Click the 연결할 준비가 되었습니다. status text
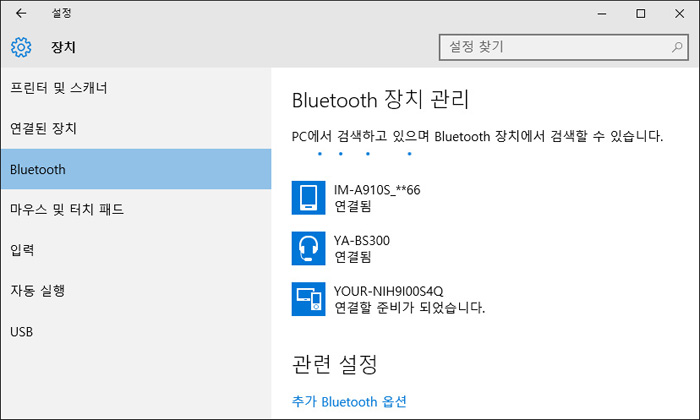Screen dimensions: 700x420 coord(409,307)
